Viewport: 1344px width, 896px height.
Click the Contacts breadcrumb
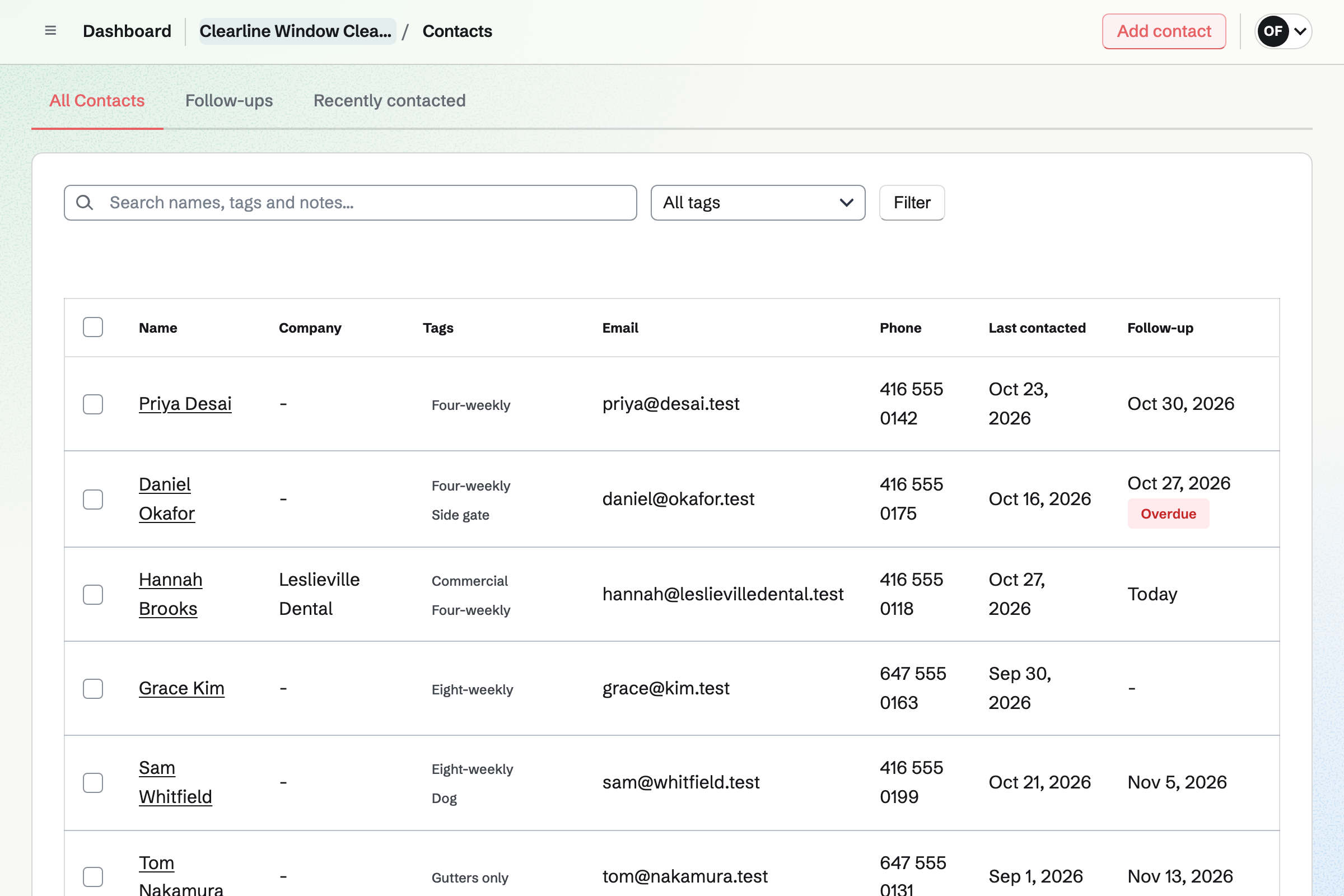pyautogui.click(x=457, y=31)
